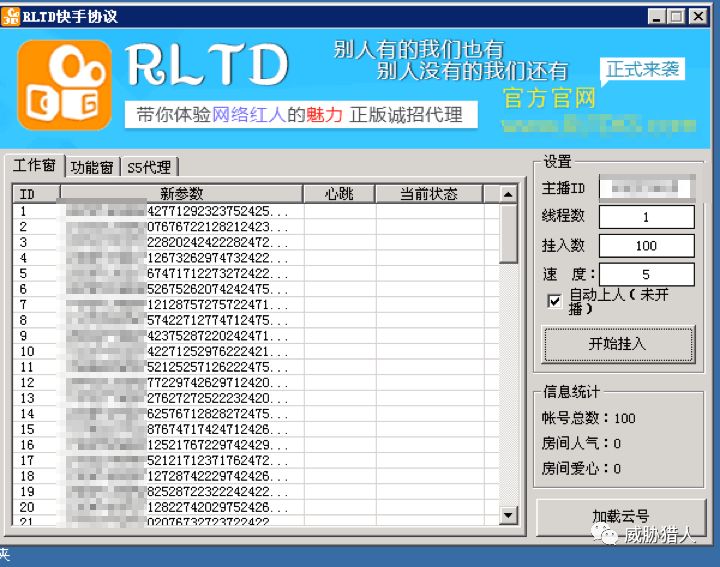The image size is (720, 567).
Task: Click the 官方官网 link text
Action: (x=549, y=98)
